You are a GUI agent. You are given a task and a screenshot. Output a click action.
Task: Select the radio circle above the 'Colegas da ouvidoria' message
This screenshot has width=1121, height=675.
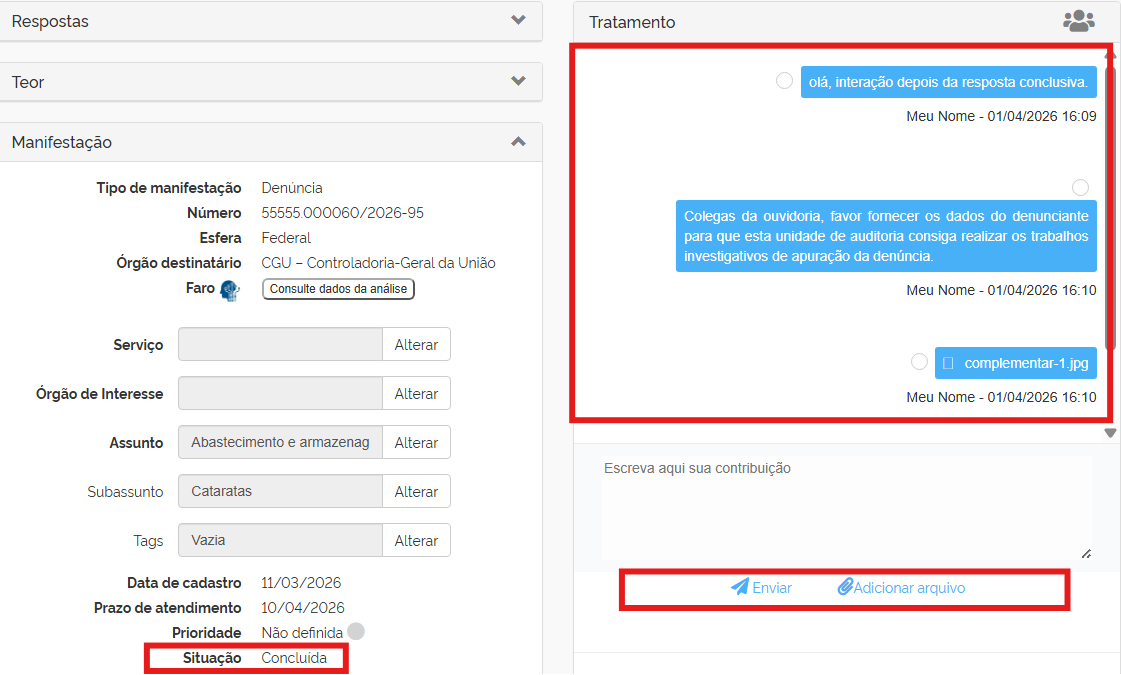(x=1080, y=188)
